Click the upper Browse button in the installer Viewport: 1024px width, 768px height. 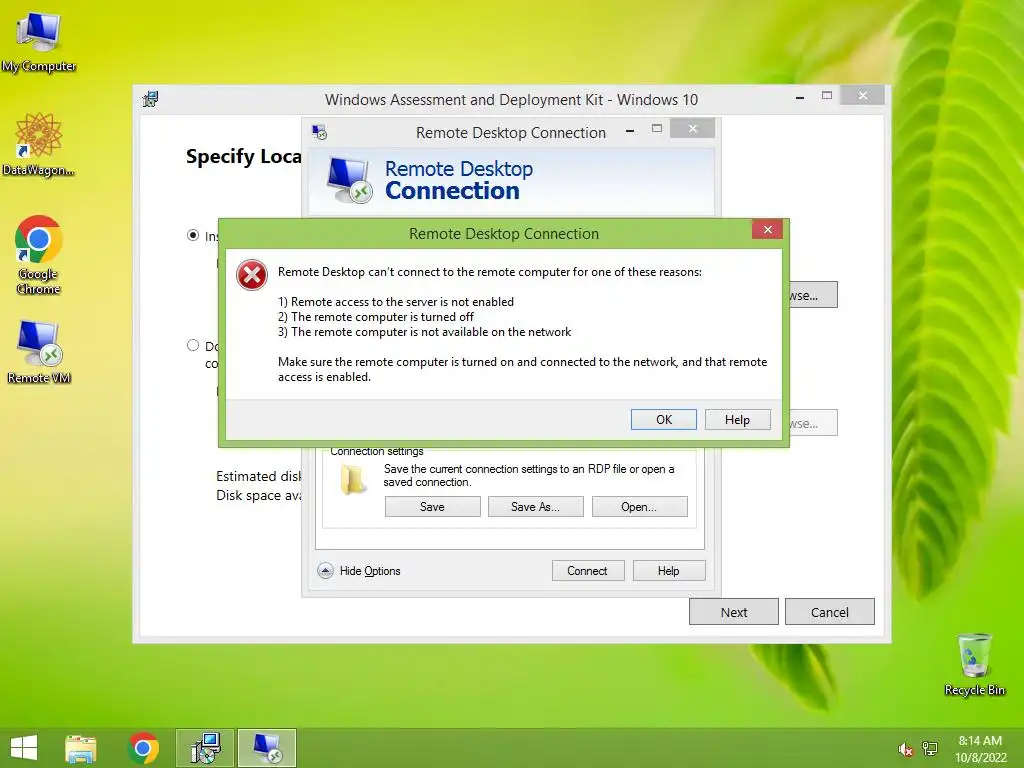[812, 295]
